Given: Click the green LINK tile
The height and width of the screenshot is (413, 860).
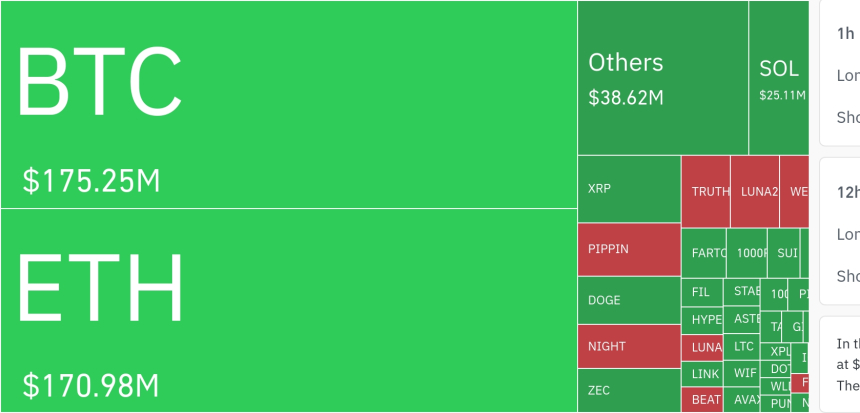Looking at the screenshot, I should [x=704, y=374].
